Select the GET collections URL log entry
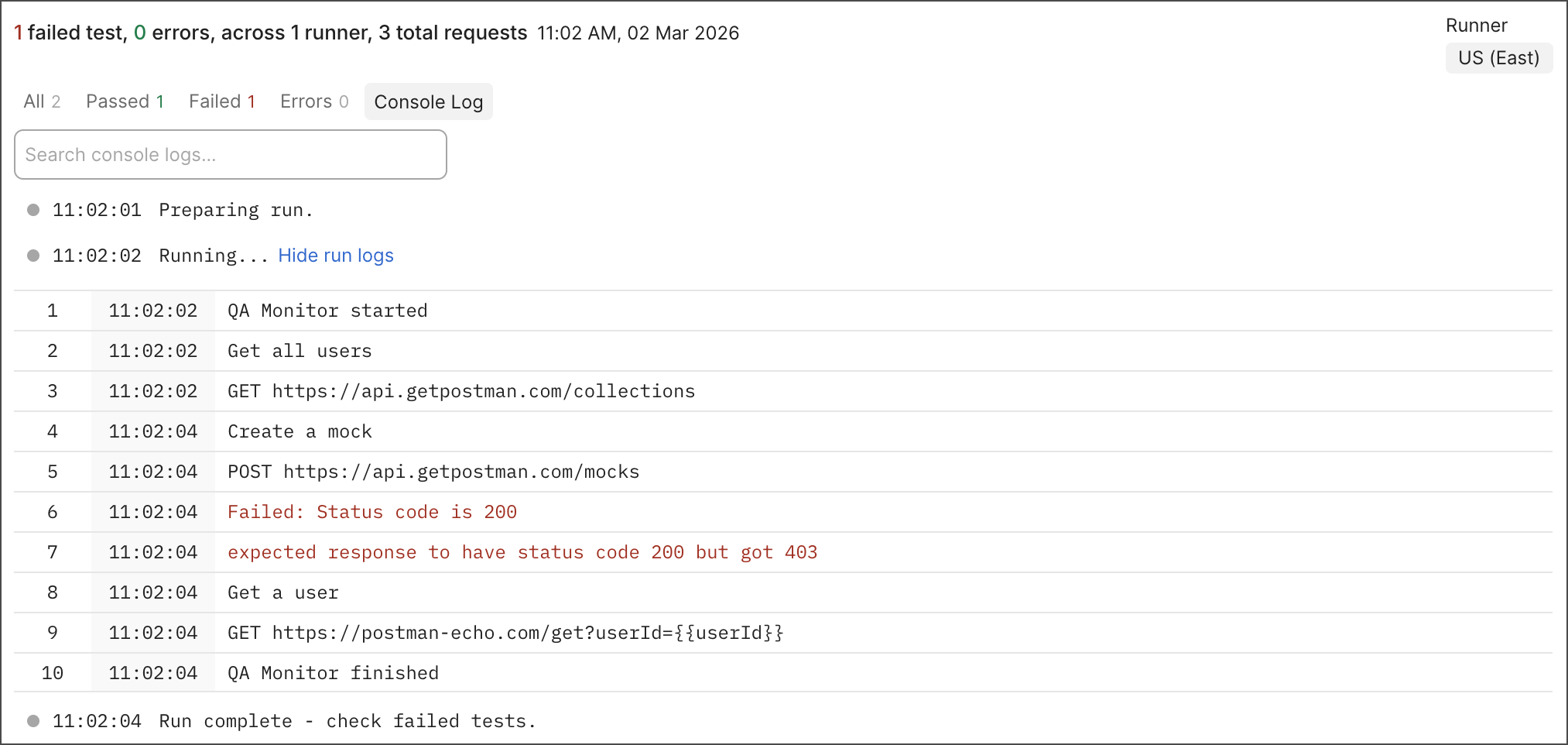 [x=460, y=391]
